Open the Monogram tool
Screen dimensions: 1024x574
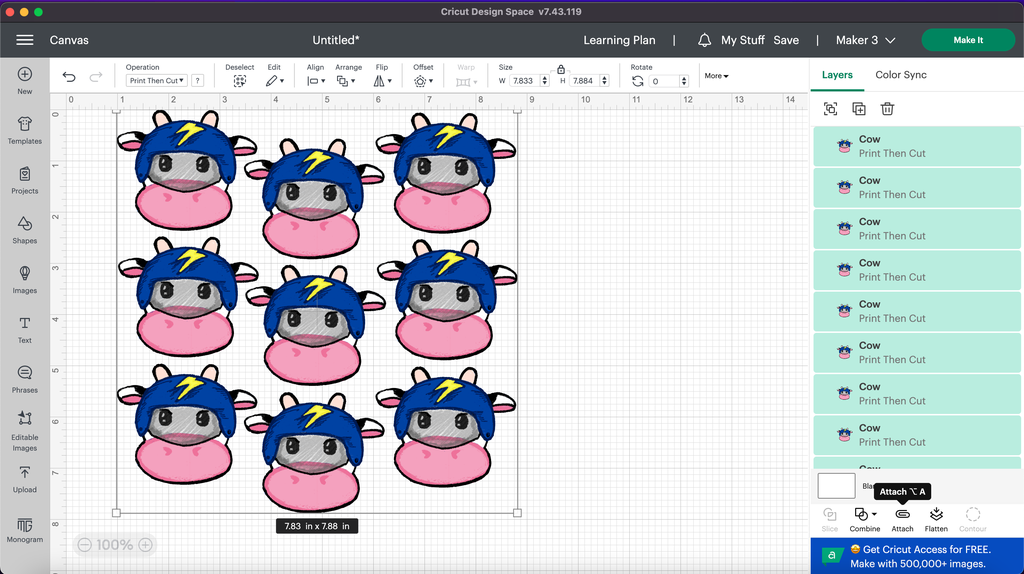click(x=25, y=528)
